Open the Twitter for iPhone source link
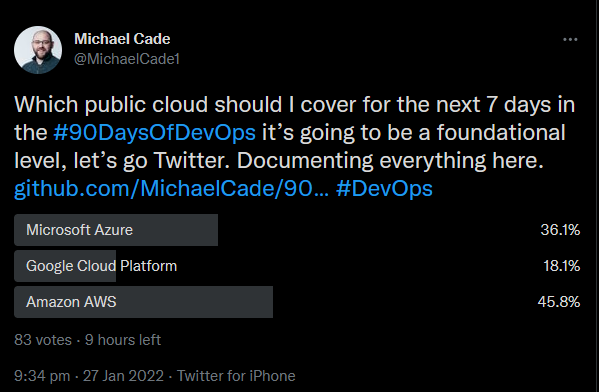The image size is (599, 392). click(x=236, y=376)
